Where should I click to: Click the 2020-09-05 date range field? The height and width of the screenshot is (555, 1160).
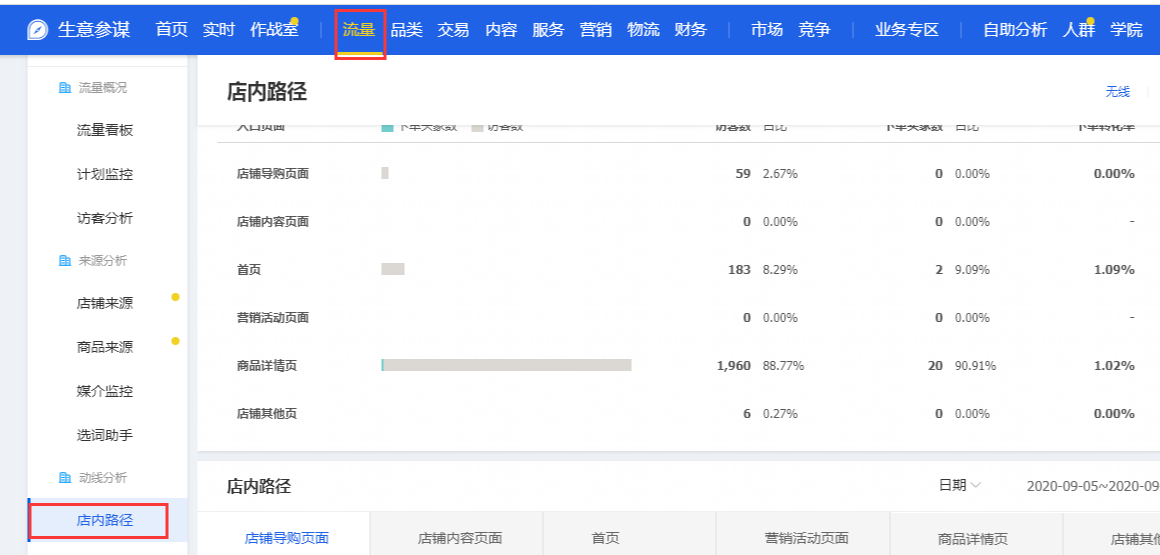click(1093, 486)
